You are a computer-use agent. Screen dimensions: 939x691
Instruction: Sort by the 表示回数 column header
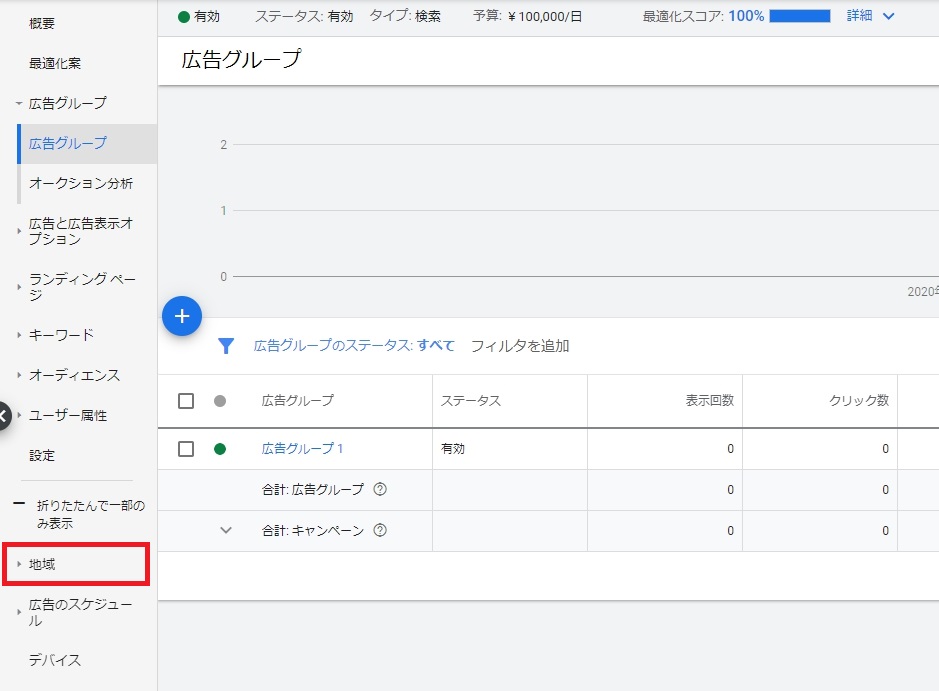(710, 401)
